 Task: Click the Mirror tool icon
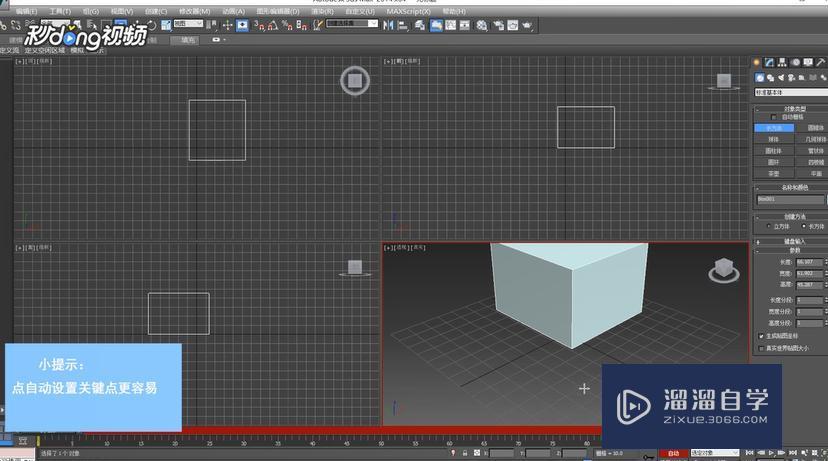pos(388,25)
